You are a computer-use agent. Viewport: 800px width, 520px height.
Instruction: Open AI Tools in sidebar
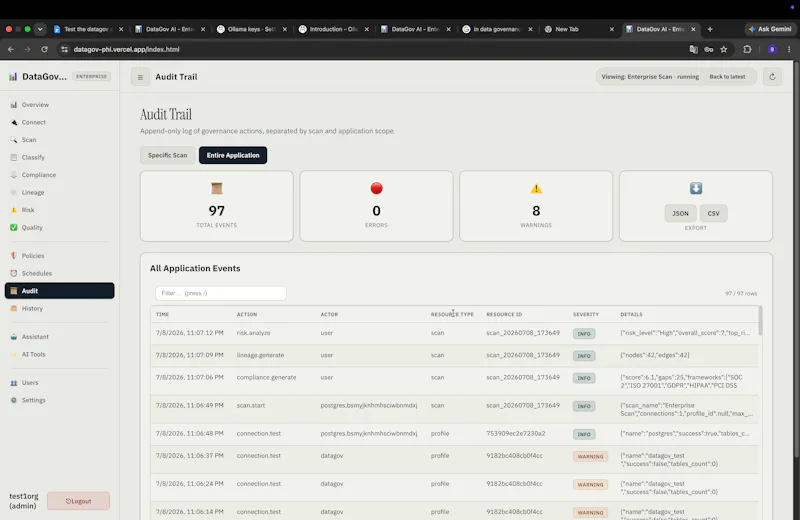(33, 354)
